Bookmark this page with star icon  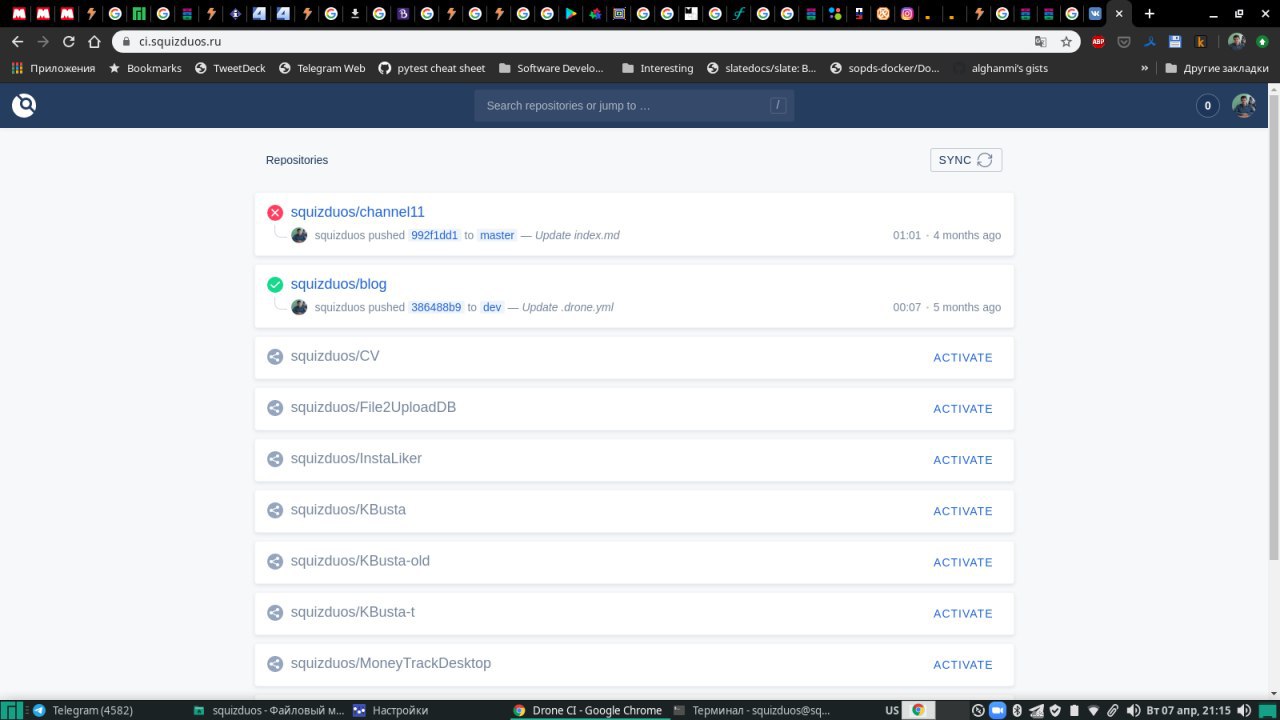pyautogui.click(x=1066, y=42)
